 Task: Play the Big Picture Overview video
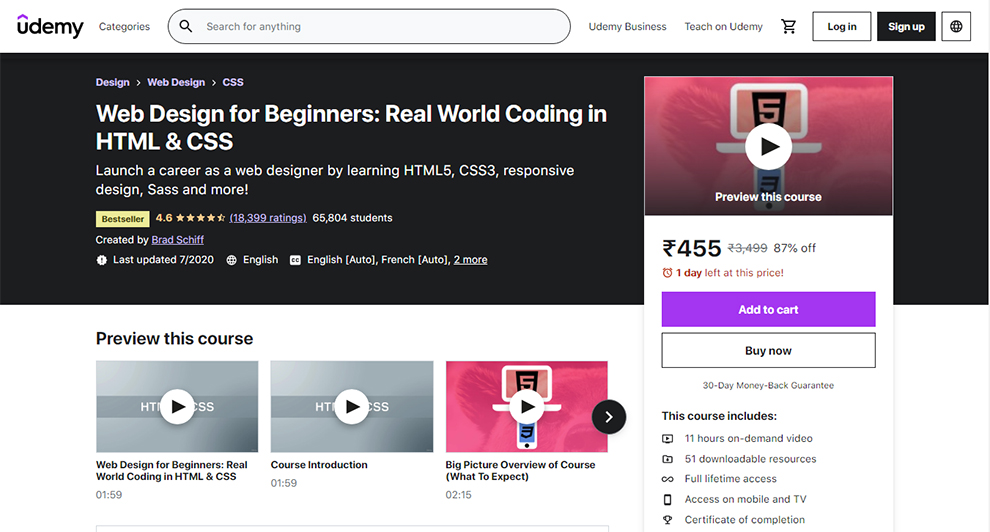527,406
